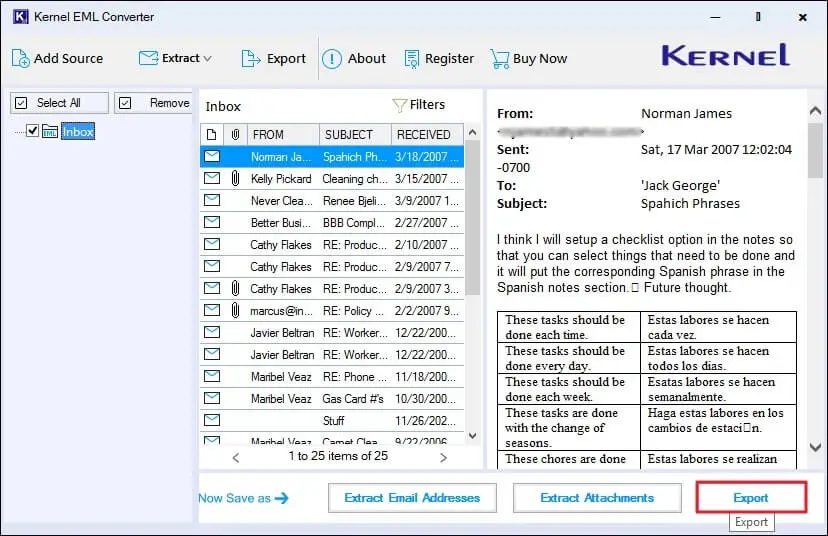Open the Extract envelope toolbar button

pyautogui.click(x=148, y=58)
